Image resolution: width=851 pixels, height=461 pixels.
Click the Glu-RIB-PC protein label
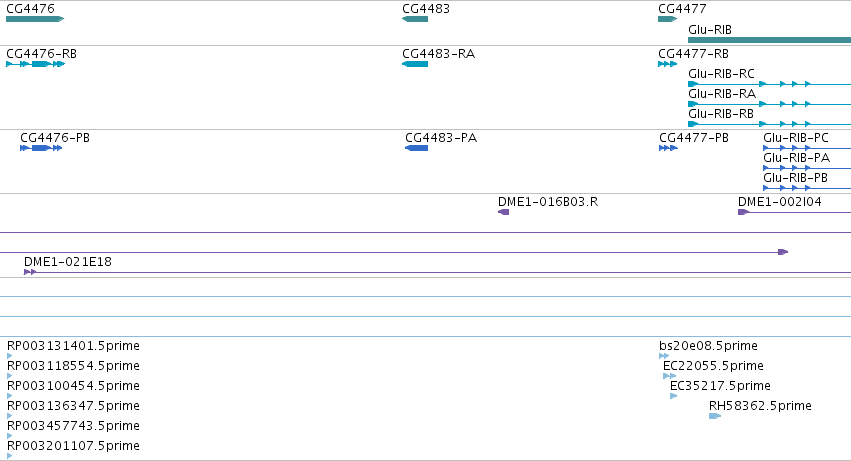[x=796, y=138]
